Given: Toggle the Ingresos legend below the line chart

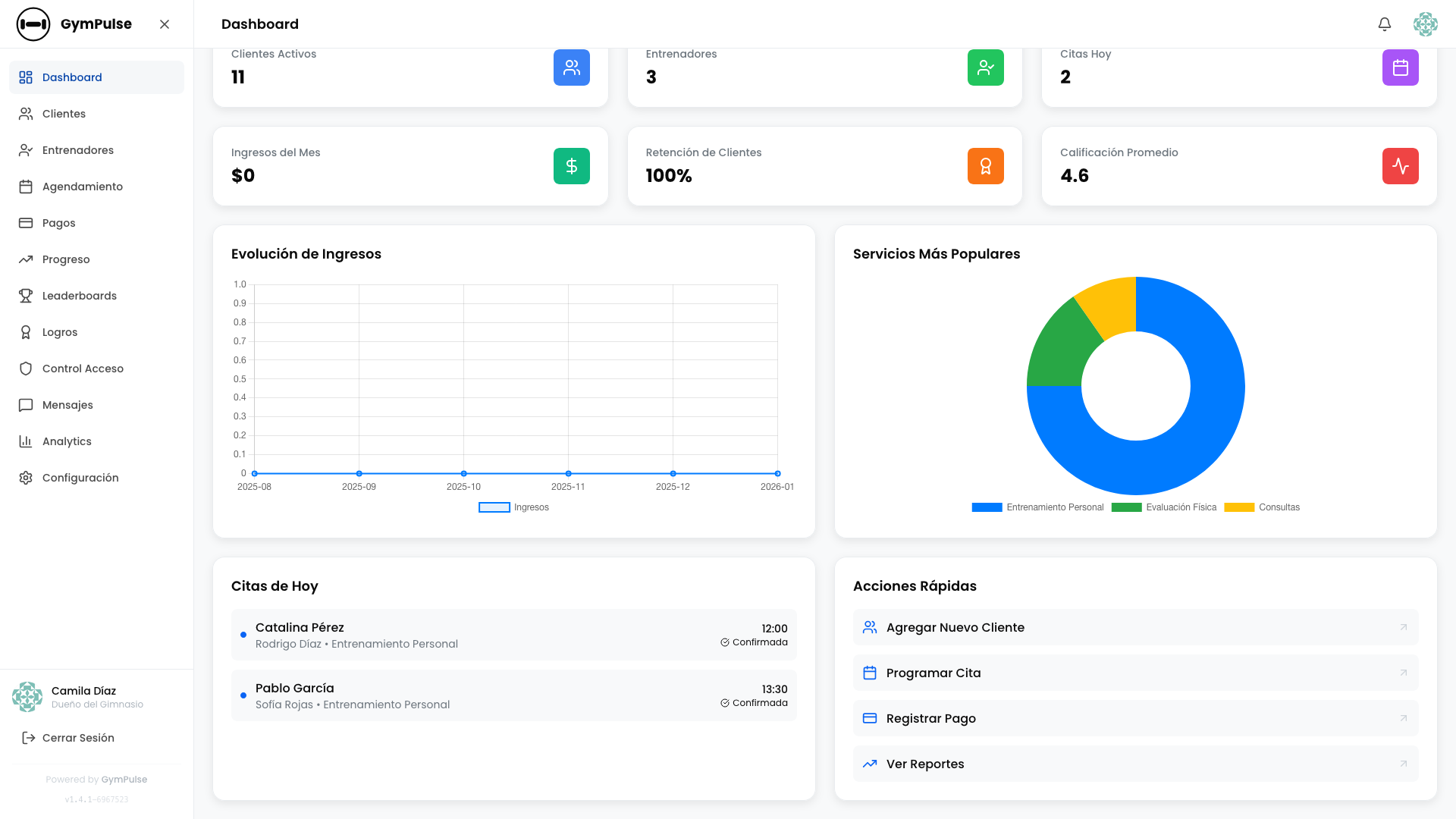Looking at the screenshot, I should click(514, 507).
